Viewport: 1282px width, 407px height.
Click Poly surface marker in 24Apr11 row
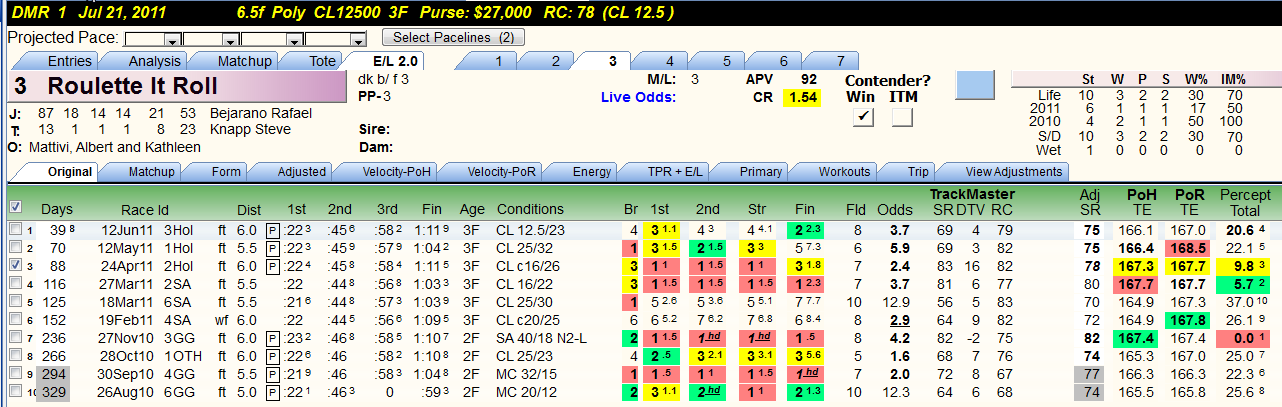tap(272, 266)
